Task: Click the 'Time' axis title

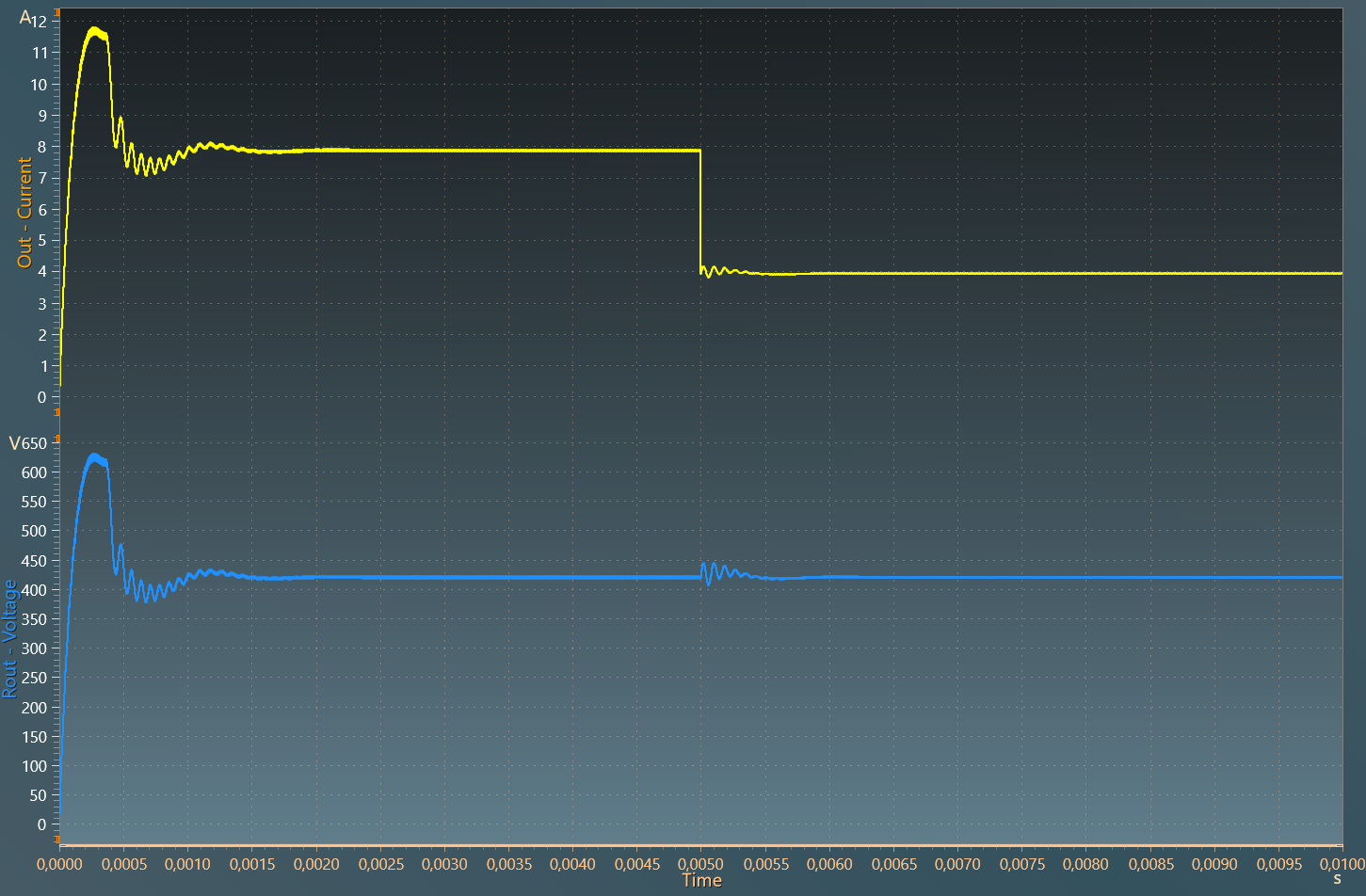Action: tap(701, 881)
